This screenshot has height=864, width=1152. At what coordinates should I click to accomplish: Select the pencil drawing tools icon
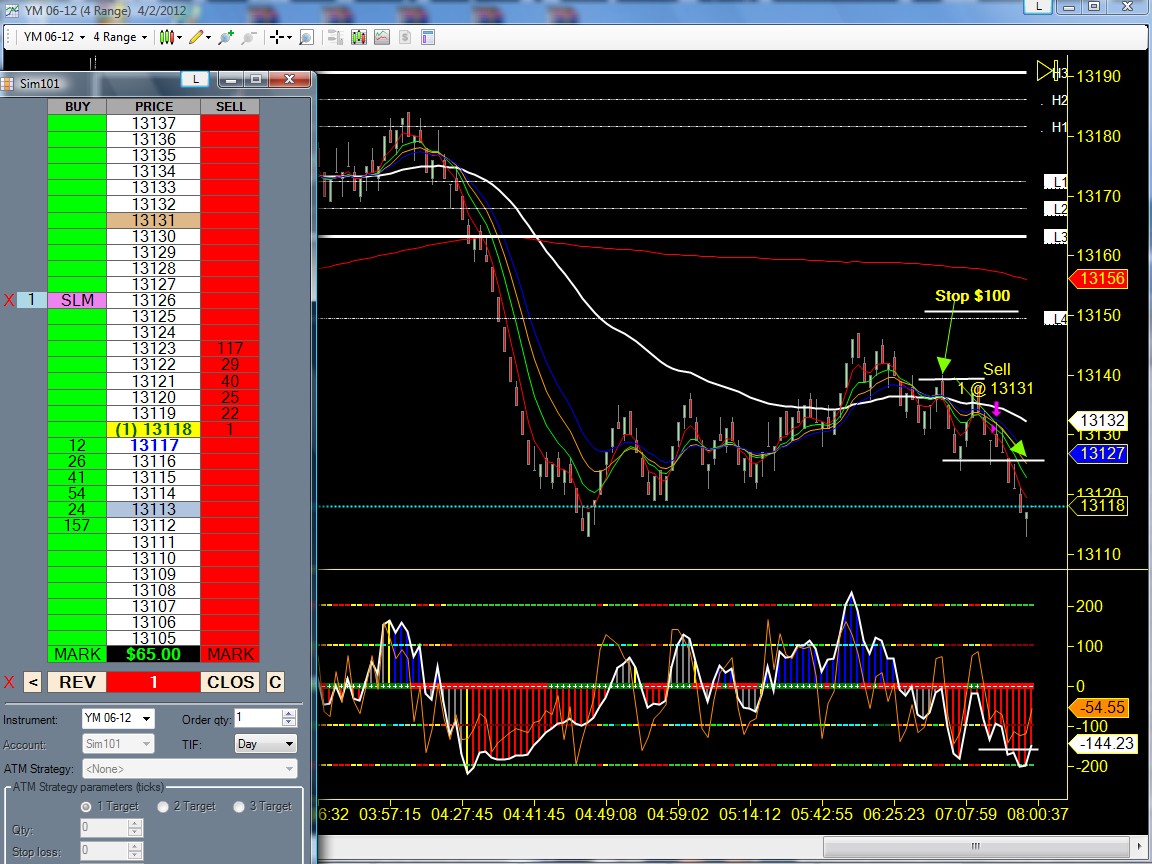[x=195, y=37]
